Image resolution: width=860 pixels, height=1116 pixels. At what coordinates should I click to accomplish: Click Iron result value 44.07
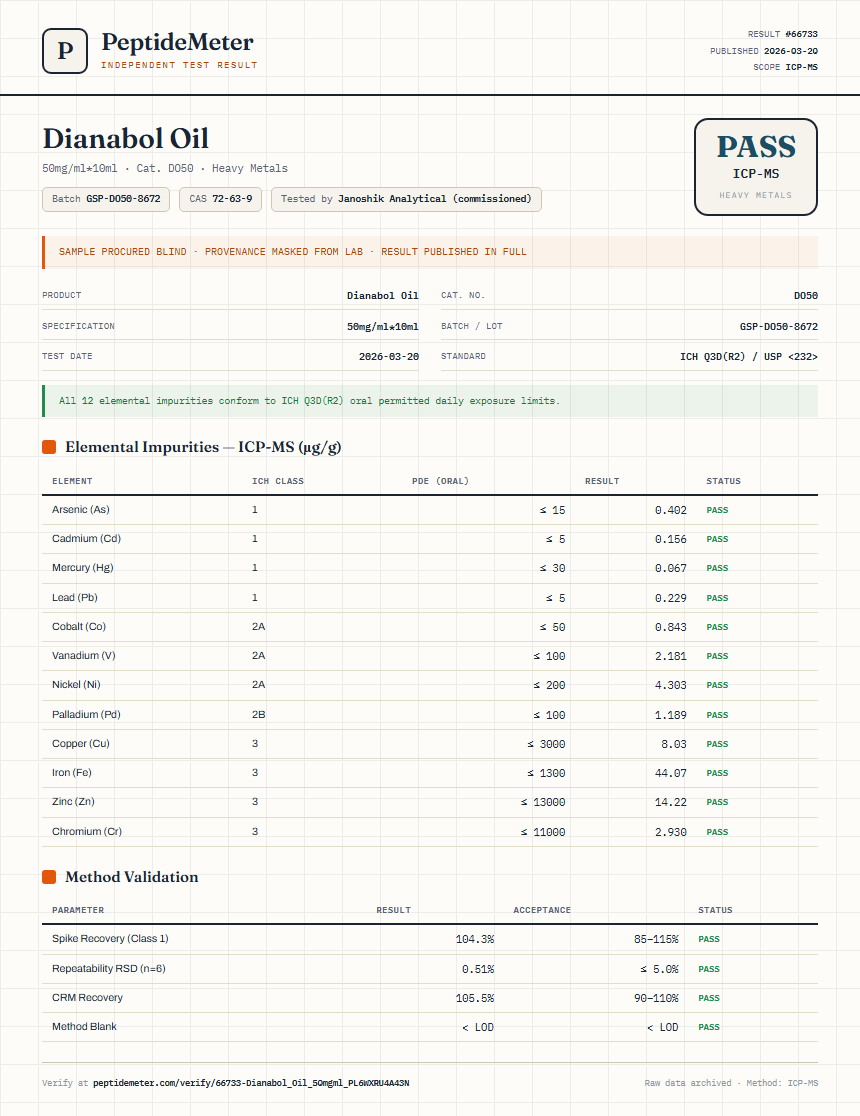(x=671, y=773)
